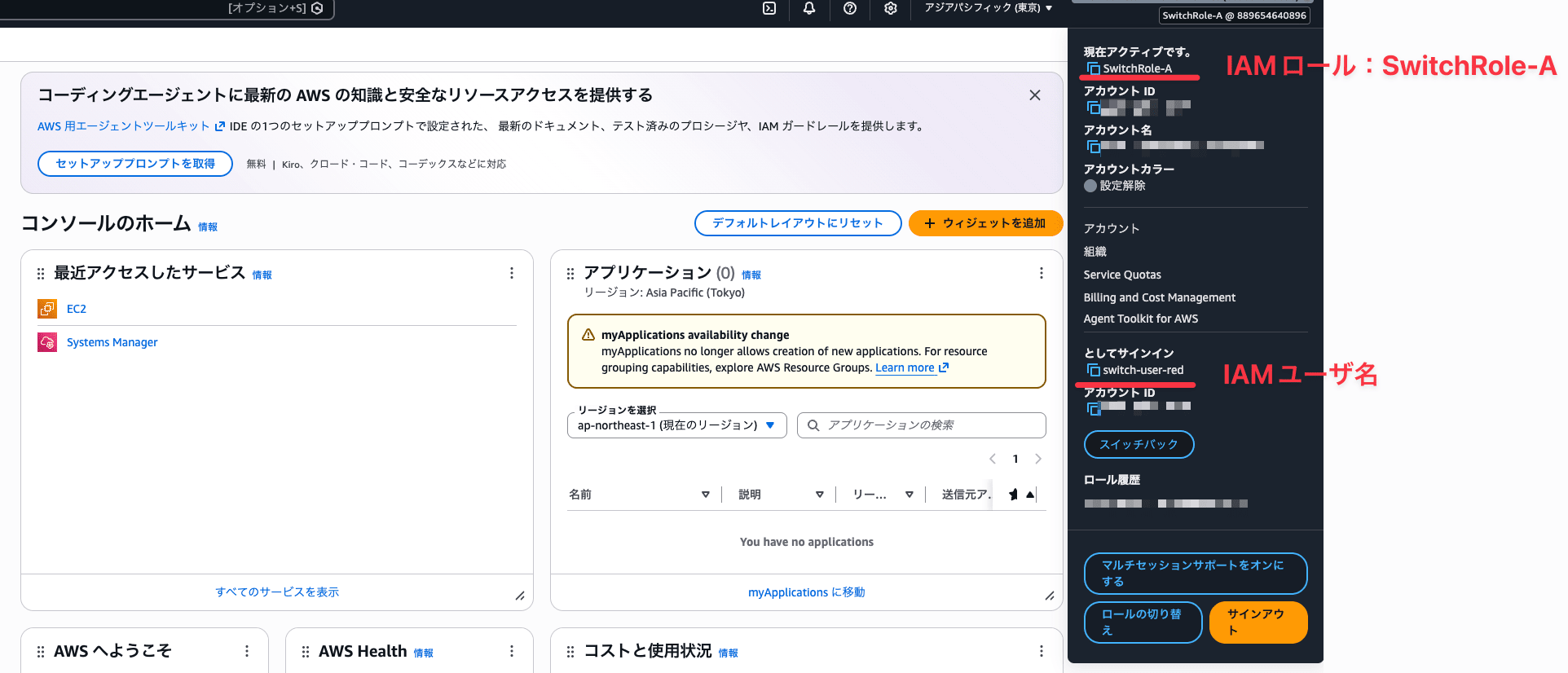Open the AWS Health widget menu

point(512,651)
